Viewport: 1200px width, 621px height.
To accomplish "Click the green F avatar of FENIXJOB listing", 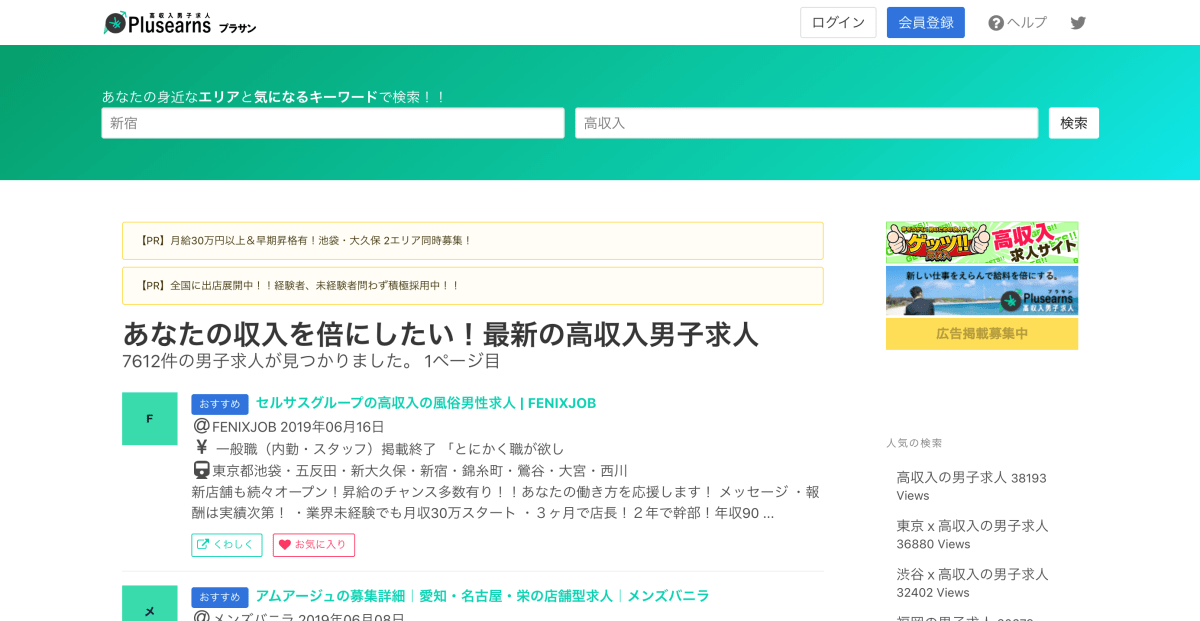I will tap(150, 419).
